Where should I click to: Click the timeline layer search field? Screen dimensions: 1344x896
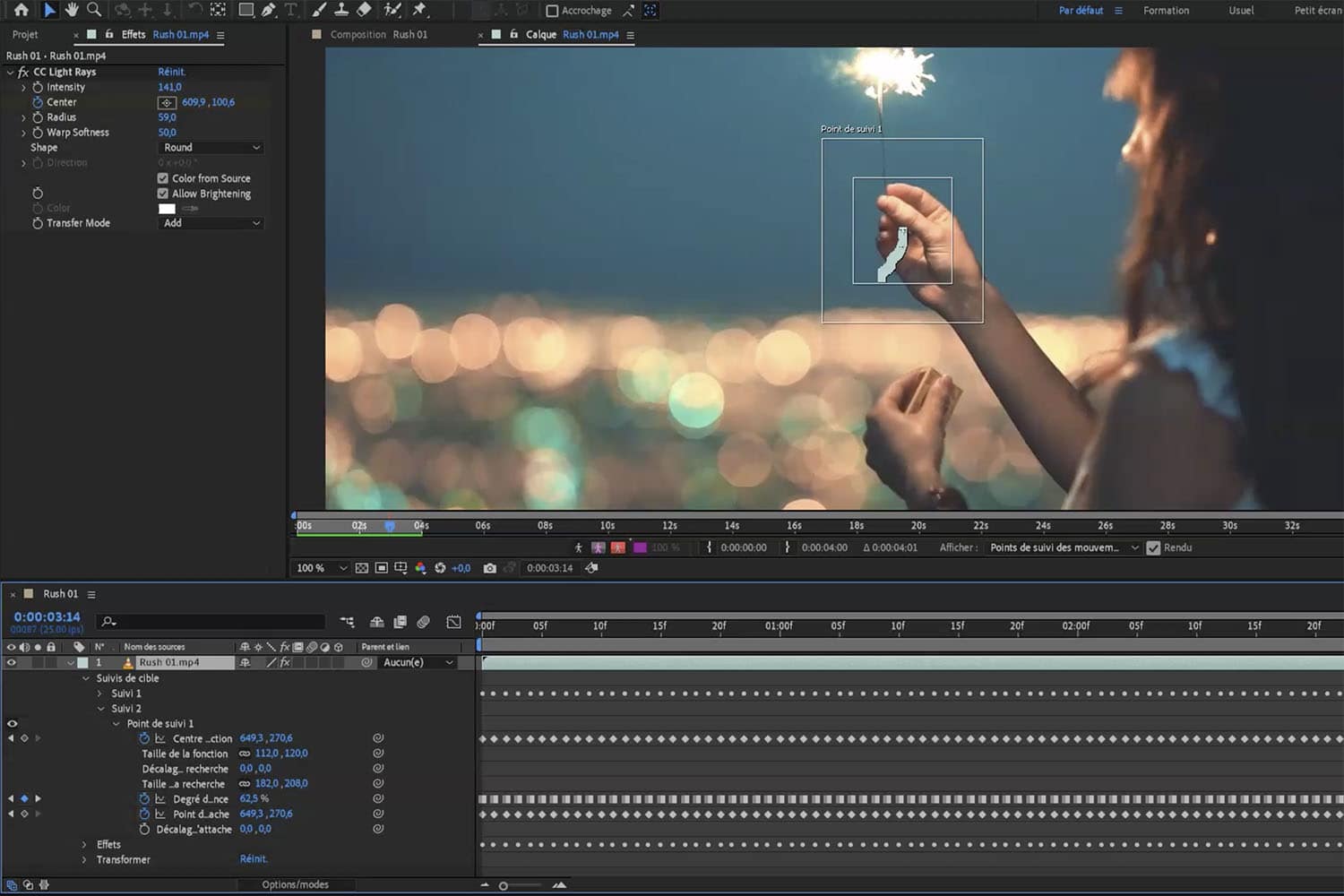[211, 622]
